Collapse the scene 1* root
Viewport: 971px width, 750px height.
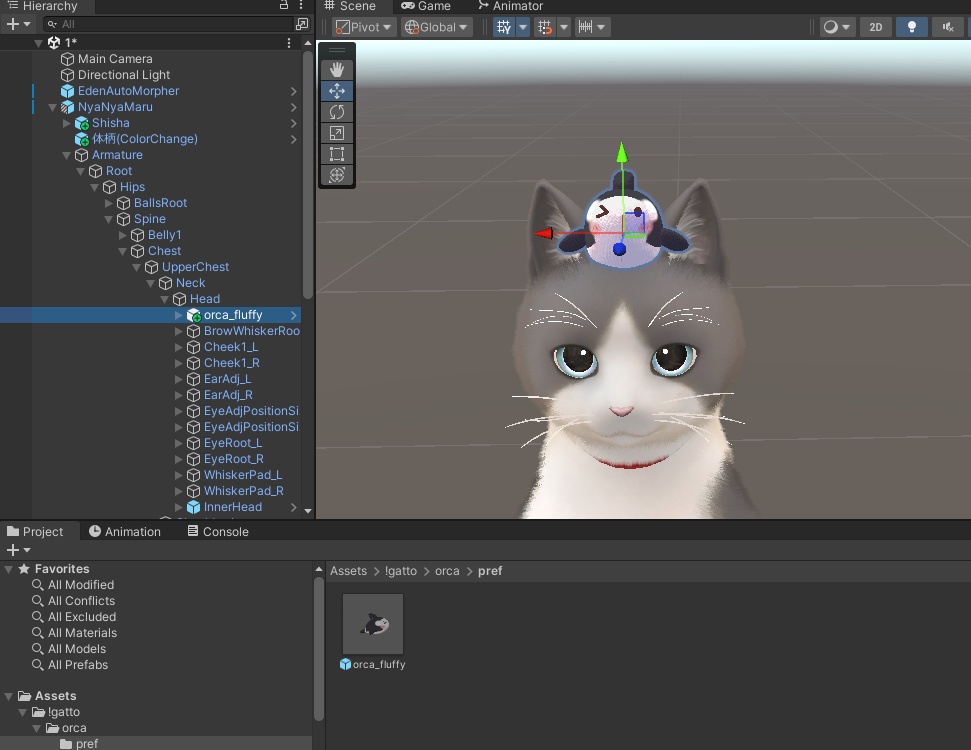(38, 43)
